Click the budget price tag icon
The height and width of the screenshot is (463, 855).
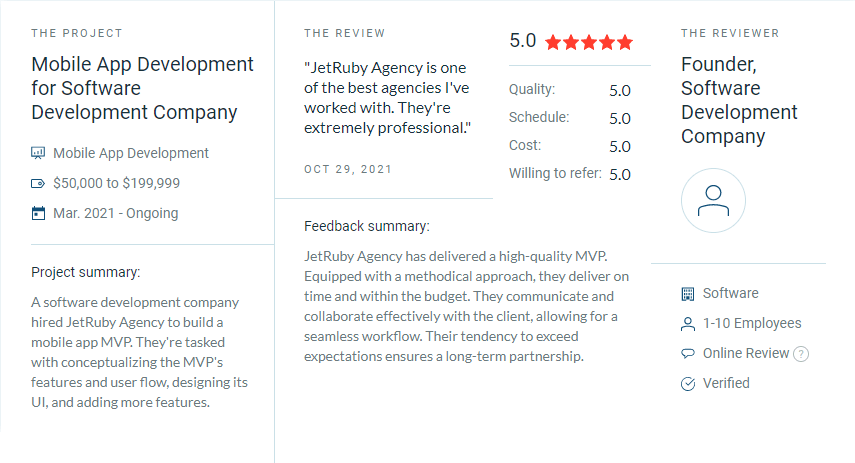(x=39, y=183)
